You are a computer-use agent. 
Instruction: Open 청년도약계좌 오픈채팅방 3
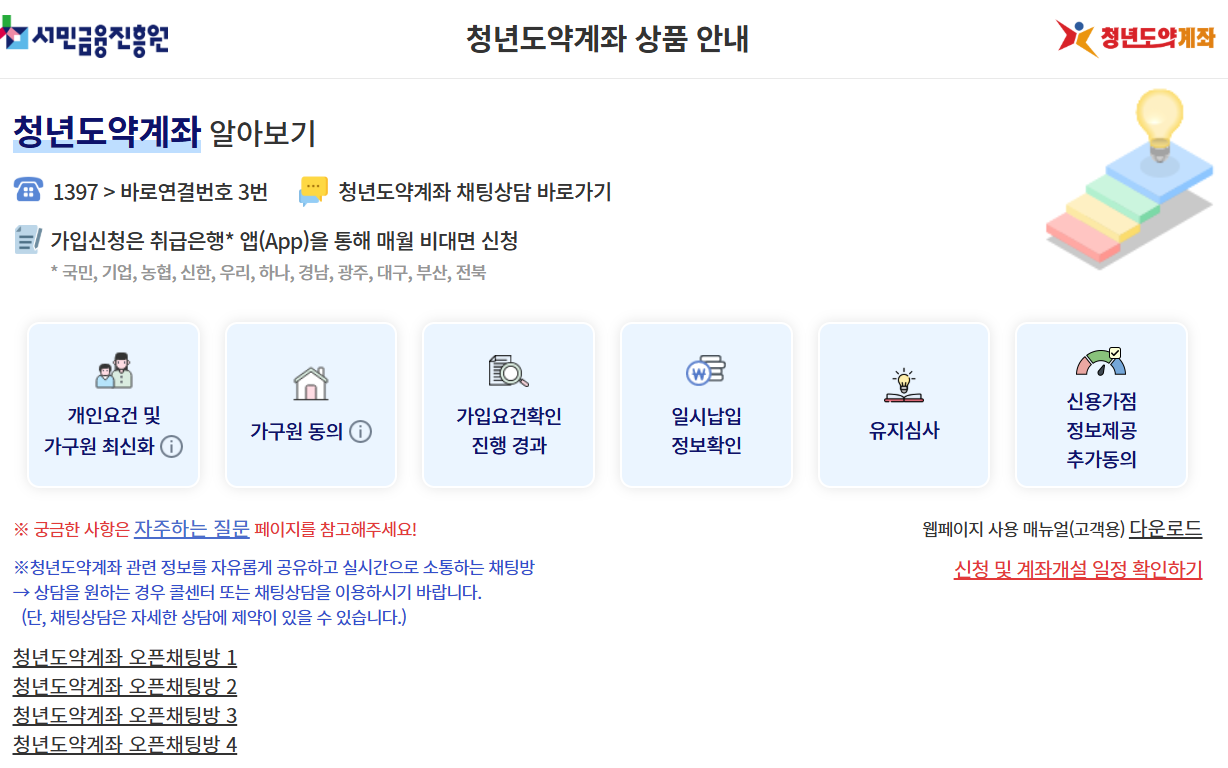tap(123, 716)
